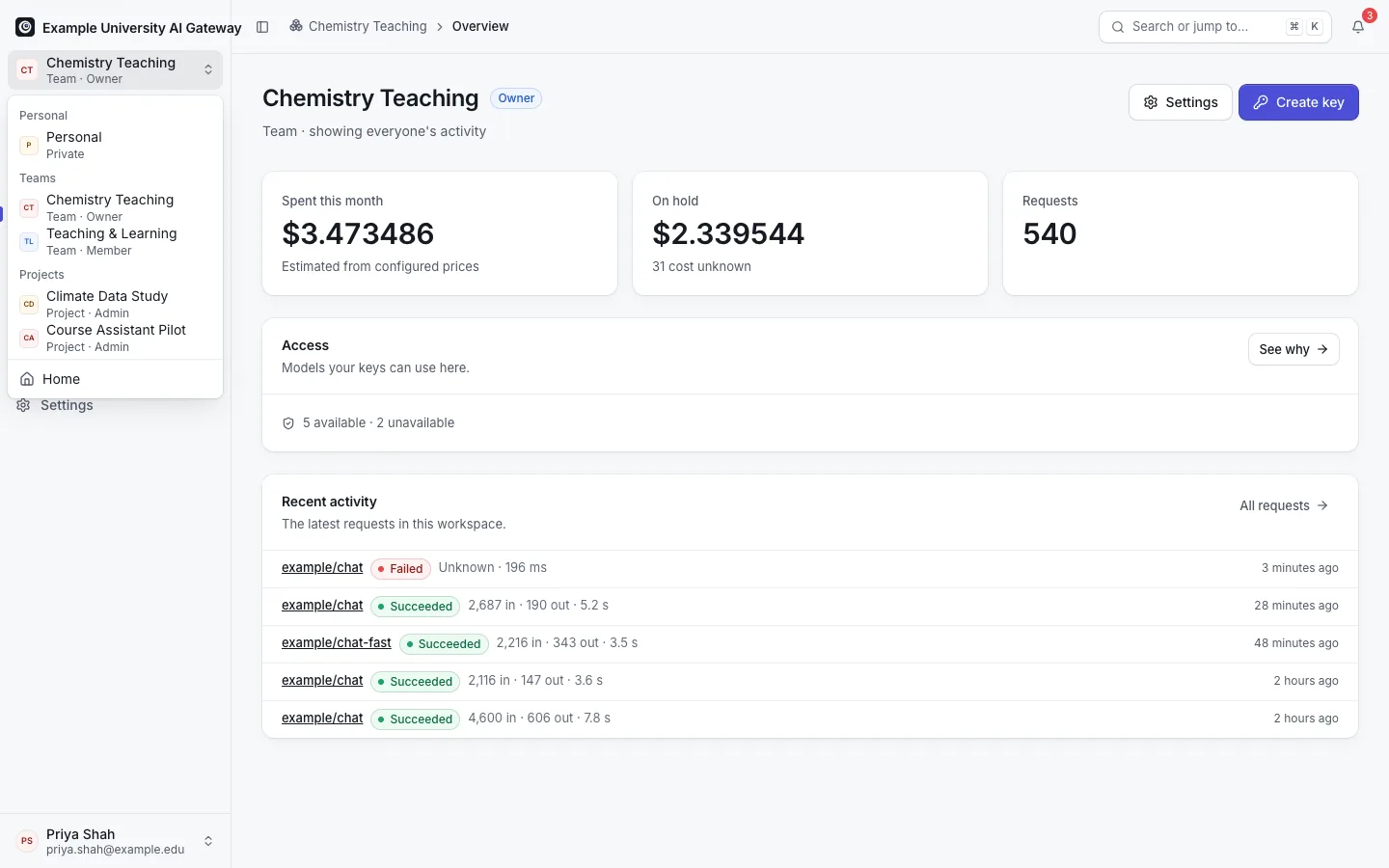The height and width of the screenshot is (868, 1389).
Task: Open All requests link
Action: (x=1284, y=505)
